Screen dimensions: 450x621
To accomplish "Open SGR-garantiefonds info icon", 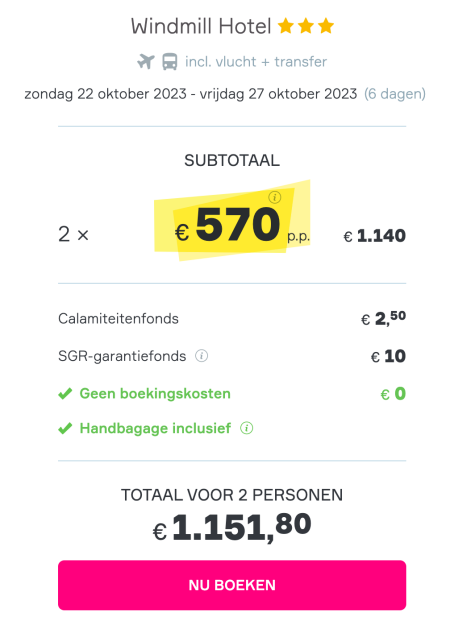I will [x=201, y=356].
